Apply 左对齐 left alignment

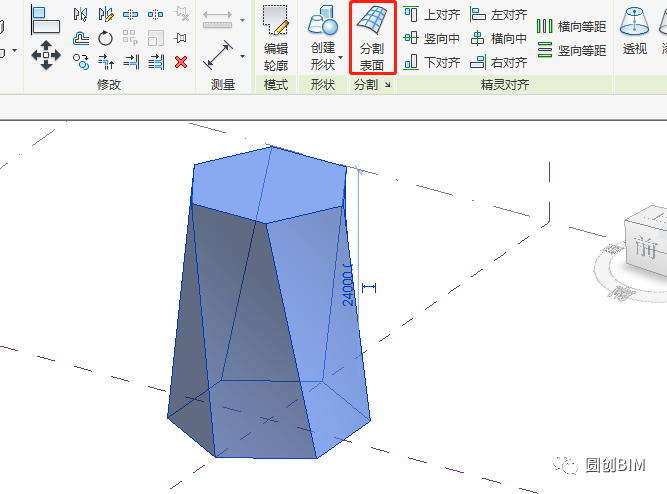[499, 14]
